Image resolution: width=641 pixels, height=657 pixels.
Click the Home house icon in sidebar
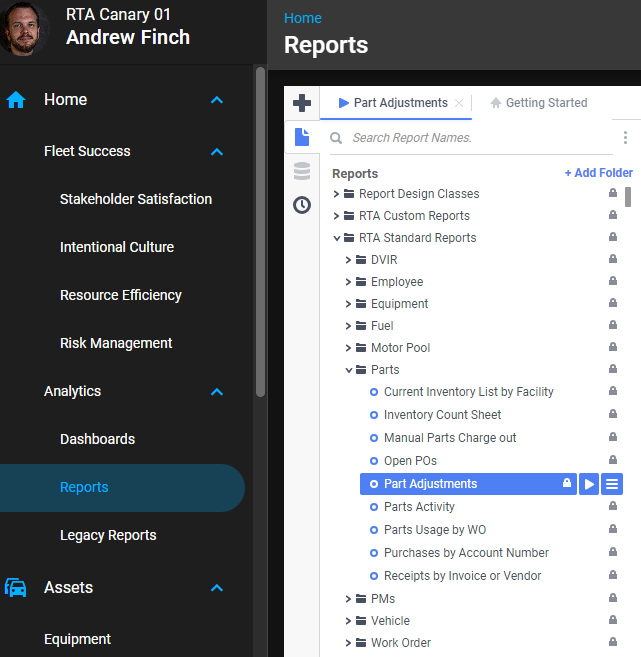click(x=16, y=100)
